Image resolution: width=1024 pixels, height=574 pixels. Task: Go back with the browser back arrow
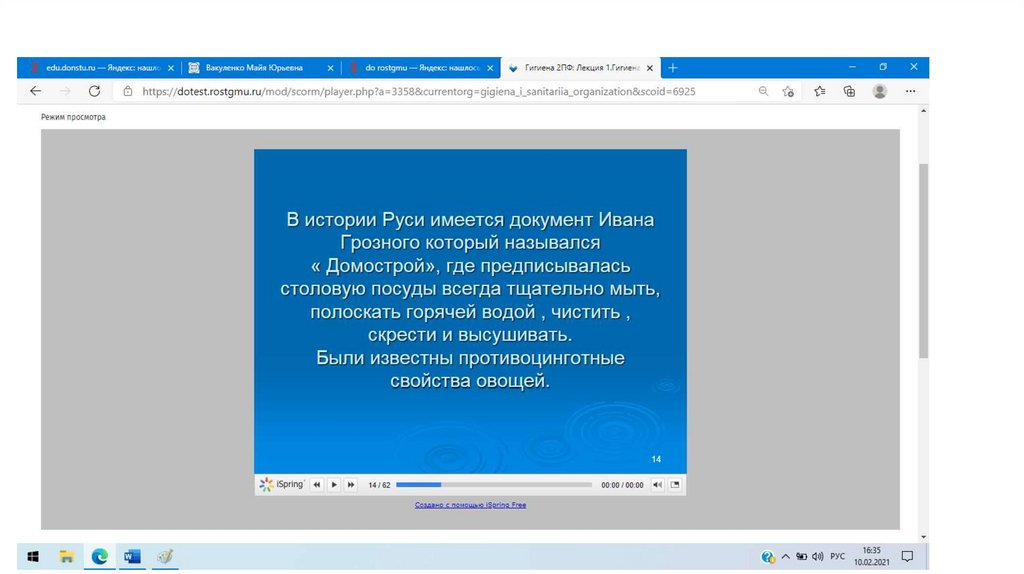coord(36,91)
